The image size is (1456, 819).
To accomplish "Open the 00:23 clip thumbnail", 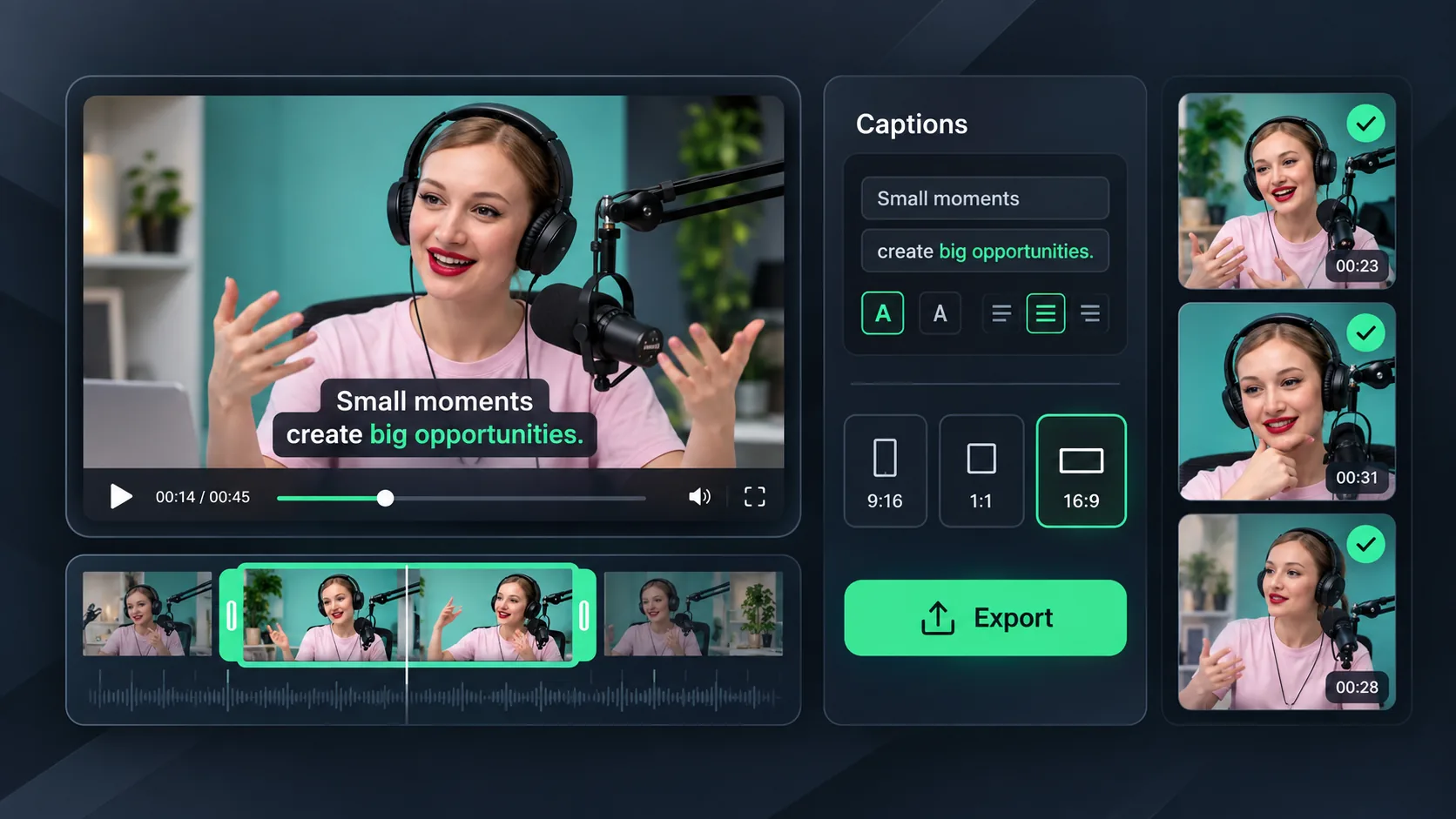I will coord(1286,191).
